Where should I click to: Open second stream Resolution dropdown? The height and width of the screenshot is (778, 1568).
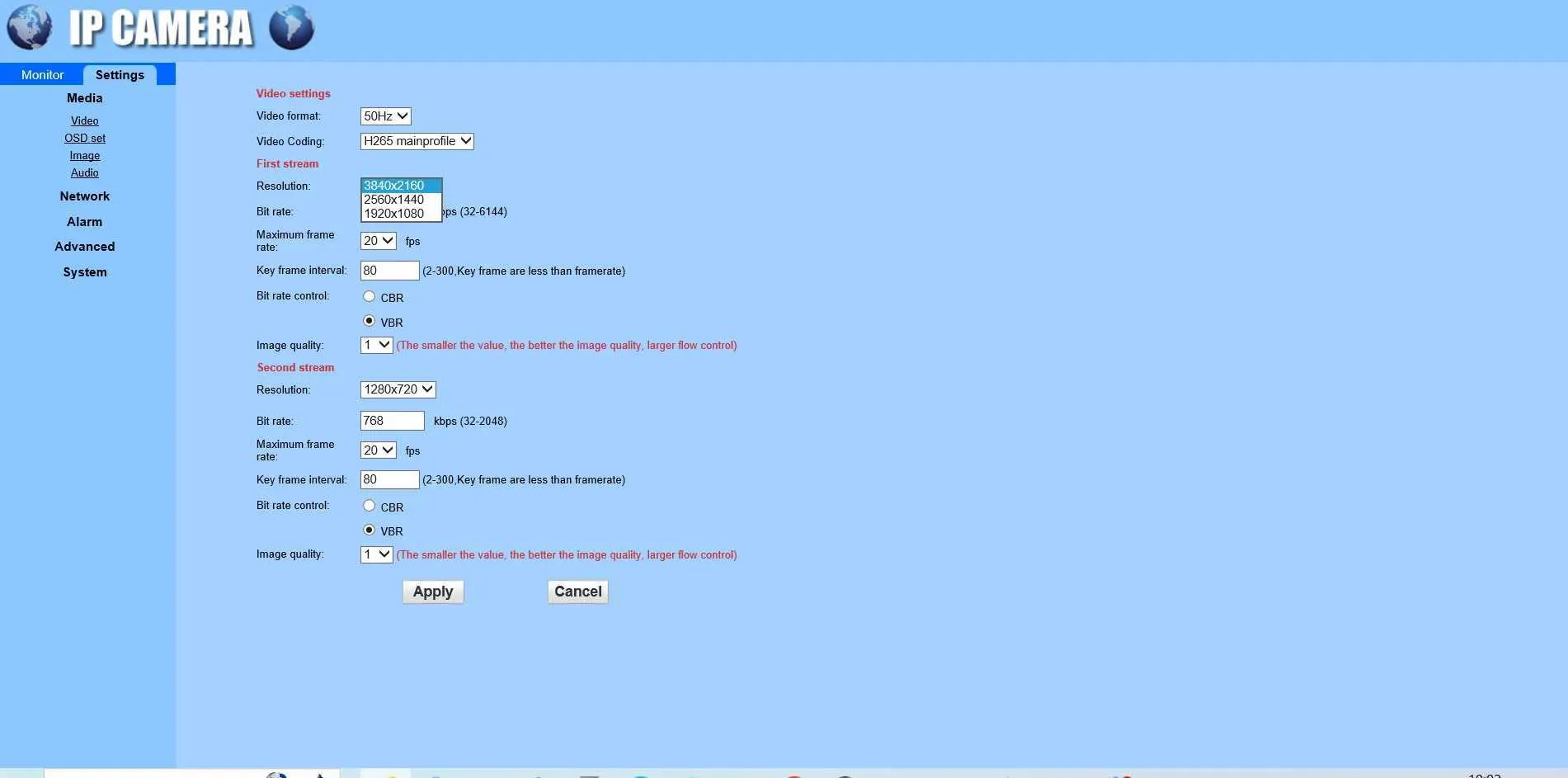pyautogui.click(x=398, y=389)
